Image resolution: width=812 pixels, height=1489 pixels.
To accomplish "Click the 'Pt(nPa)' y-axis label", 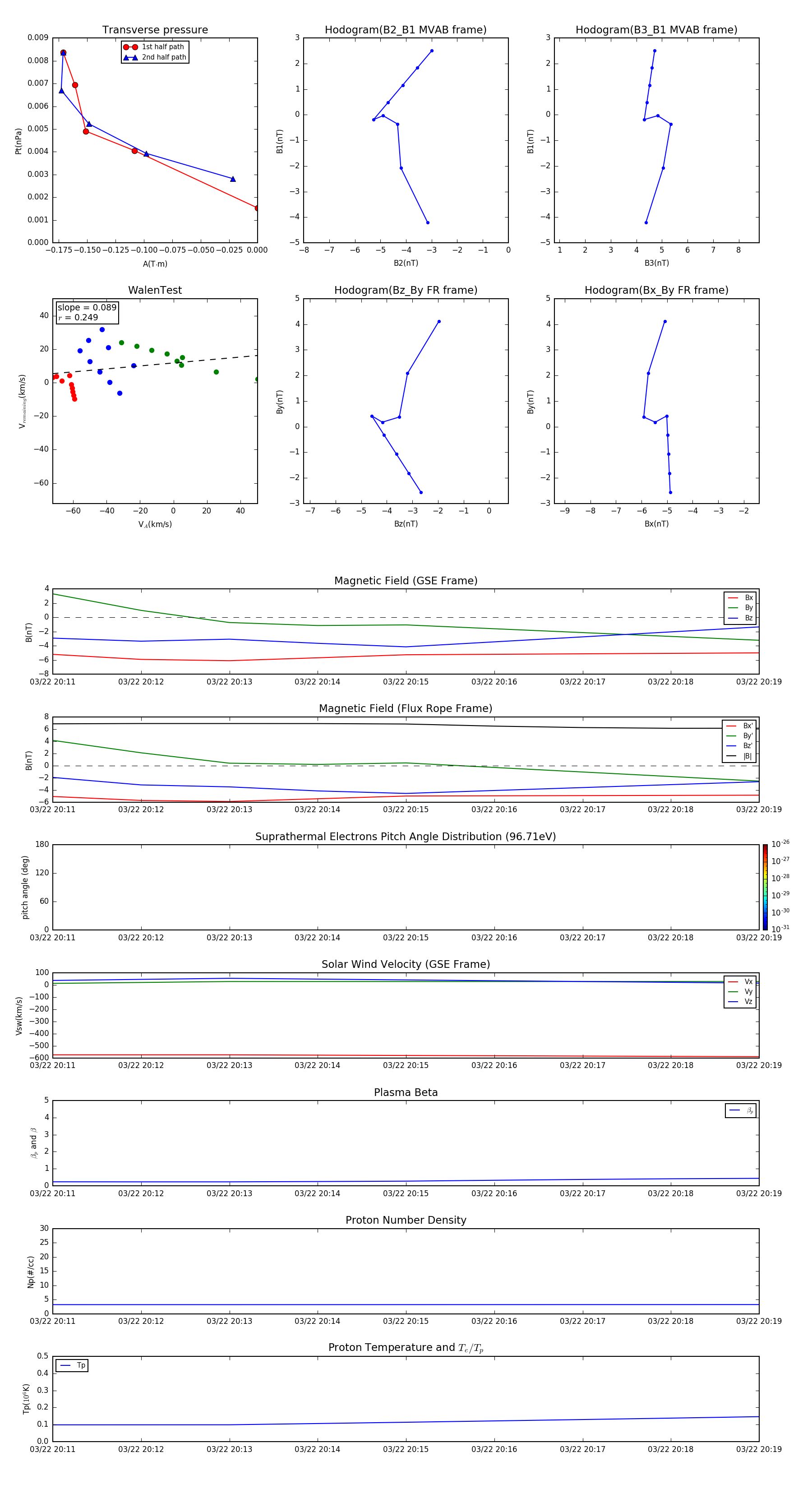I will (18, 140).
